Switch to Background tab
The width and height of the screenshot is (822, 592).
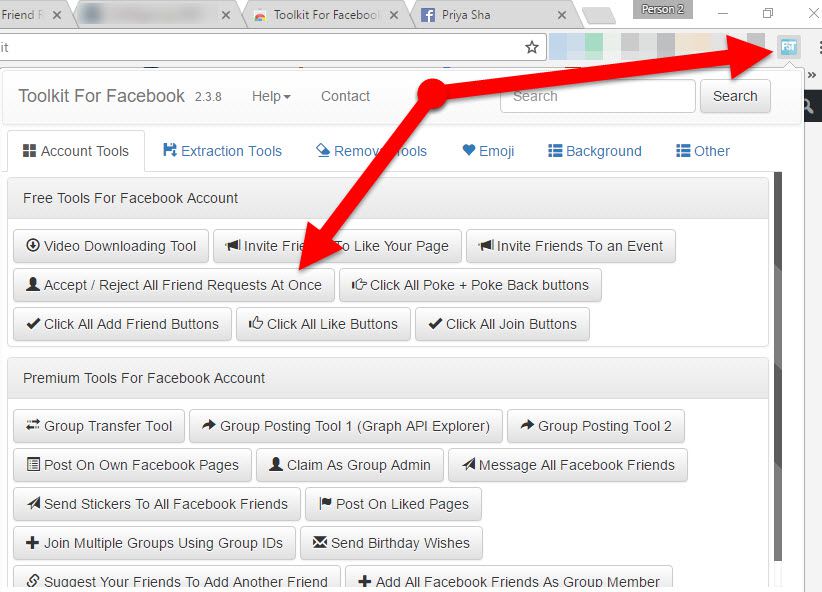tap(594, 151)
